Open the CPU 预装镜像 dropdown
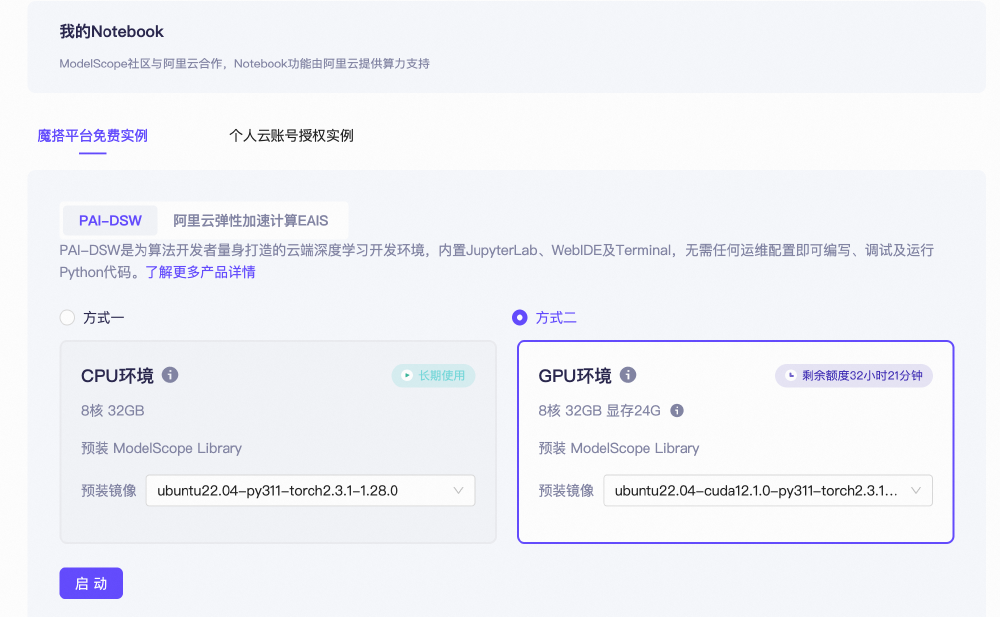The image size is (1000, 617). (310, 490)
